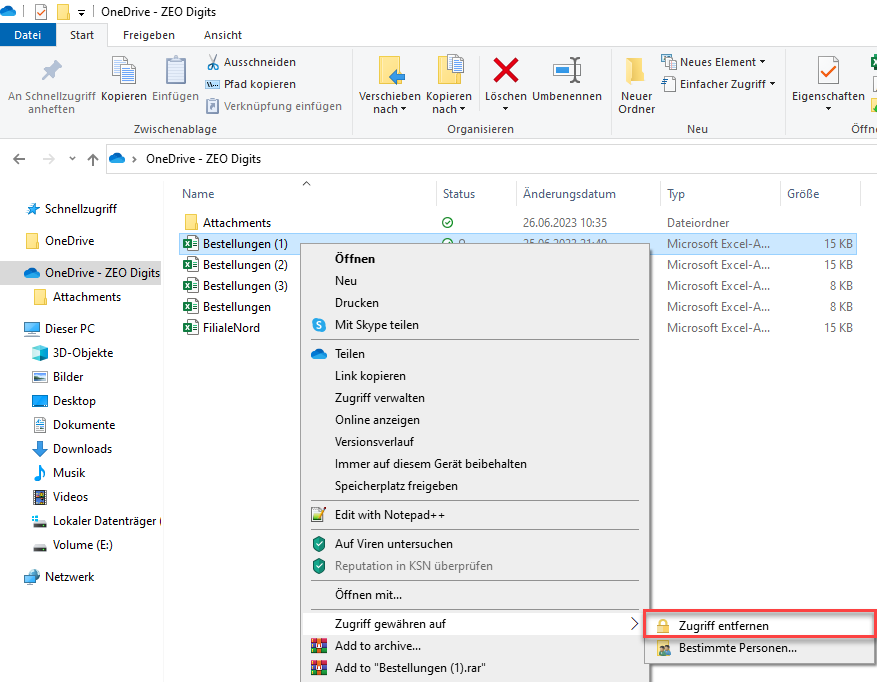Click the Pin to Schnellzugriff icon
The height and width of the screenshot is (682, 877).
tap(51, 70)
